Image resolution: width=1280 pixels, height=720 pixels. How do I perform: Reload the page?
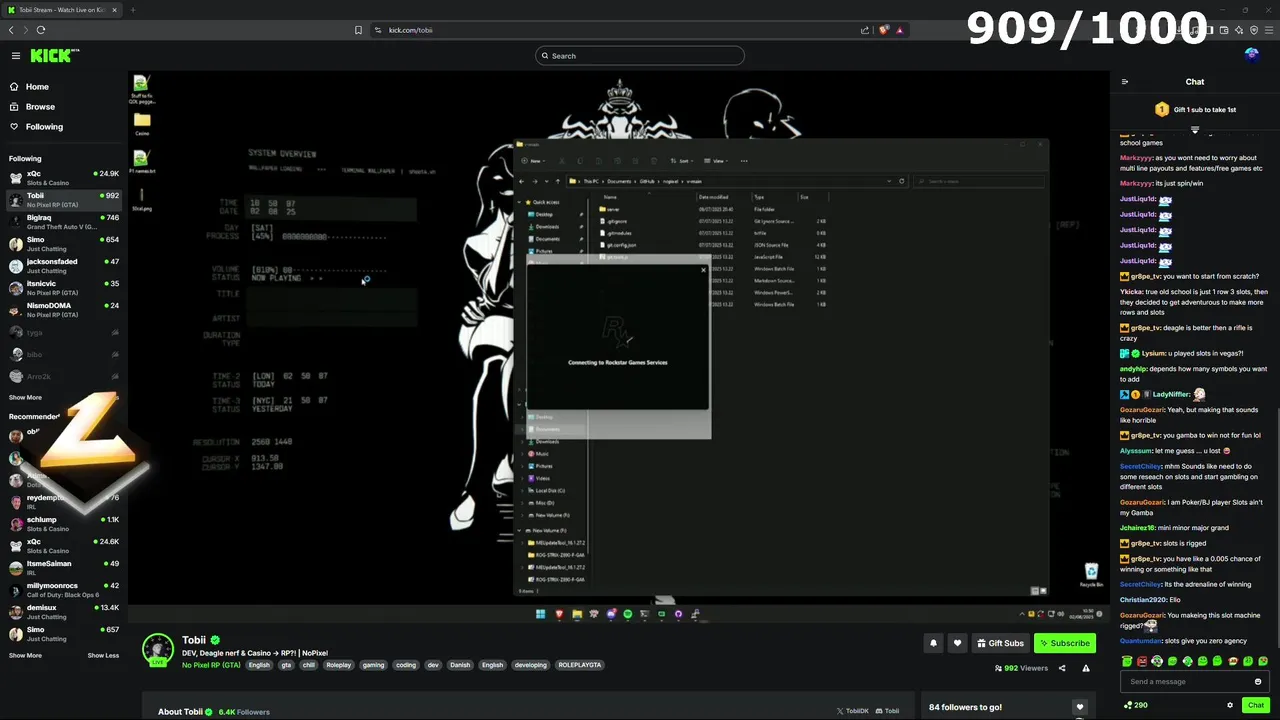point(41,30)
